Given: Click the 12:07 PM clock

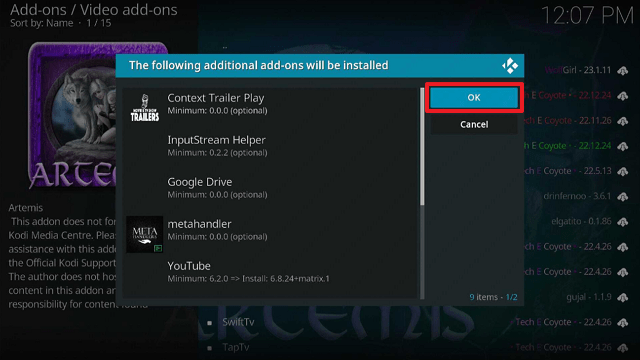Looking at the screenshot, I should pyautogui.click(x=587, y=16).
